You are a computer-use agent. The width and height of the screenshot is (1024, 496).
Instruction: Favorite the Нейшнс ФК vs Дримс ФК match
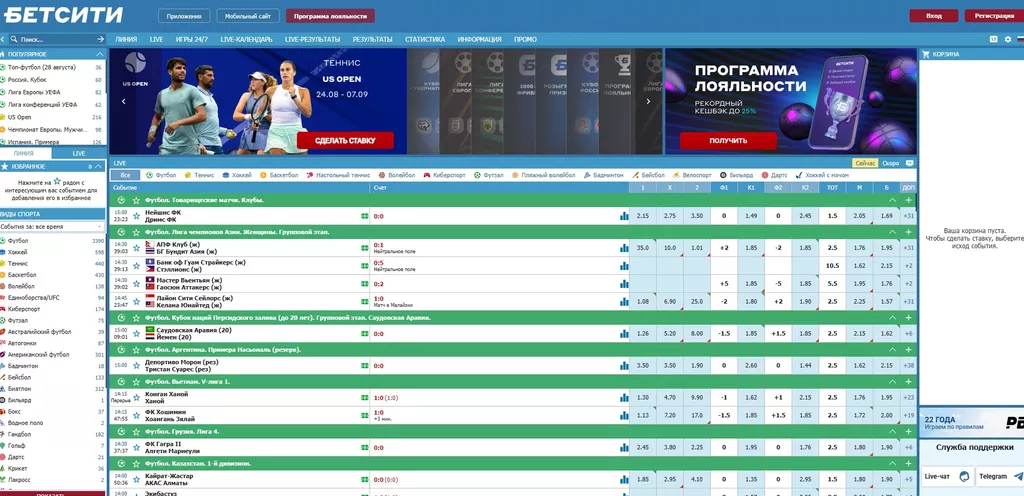(x=136, y=216)
